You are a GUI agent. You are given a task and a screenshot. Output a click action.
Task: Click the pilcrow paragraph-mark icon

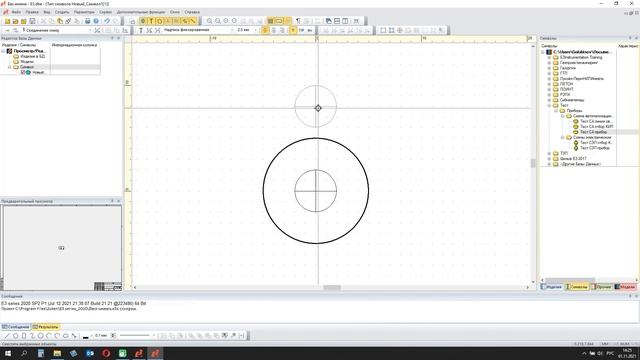(x=298, y=21)
